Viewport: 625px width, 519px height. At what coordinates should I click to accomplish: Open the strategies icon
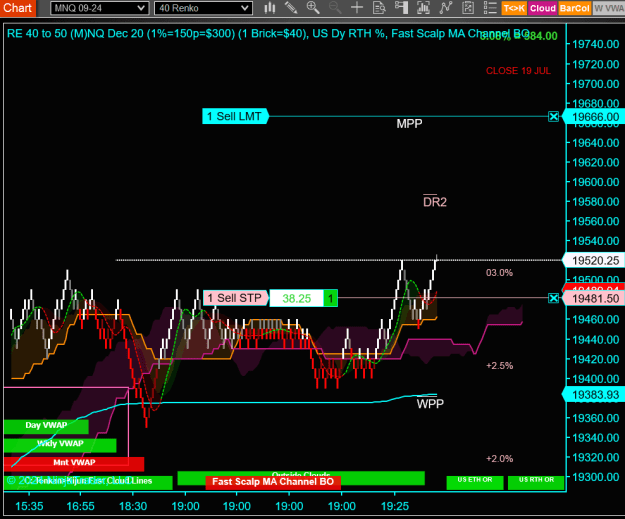446,8
